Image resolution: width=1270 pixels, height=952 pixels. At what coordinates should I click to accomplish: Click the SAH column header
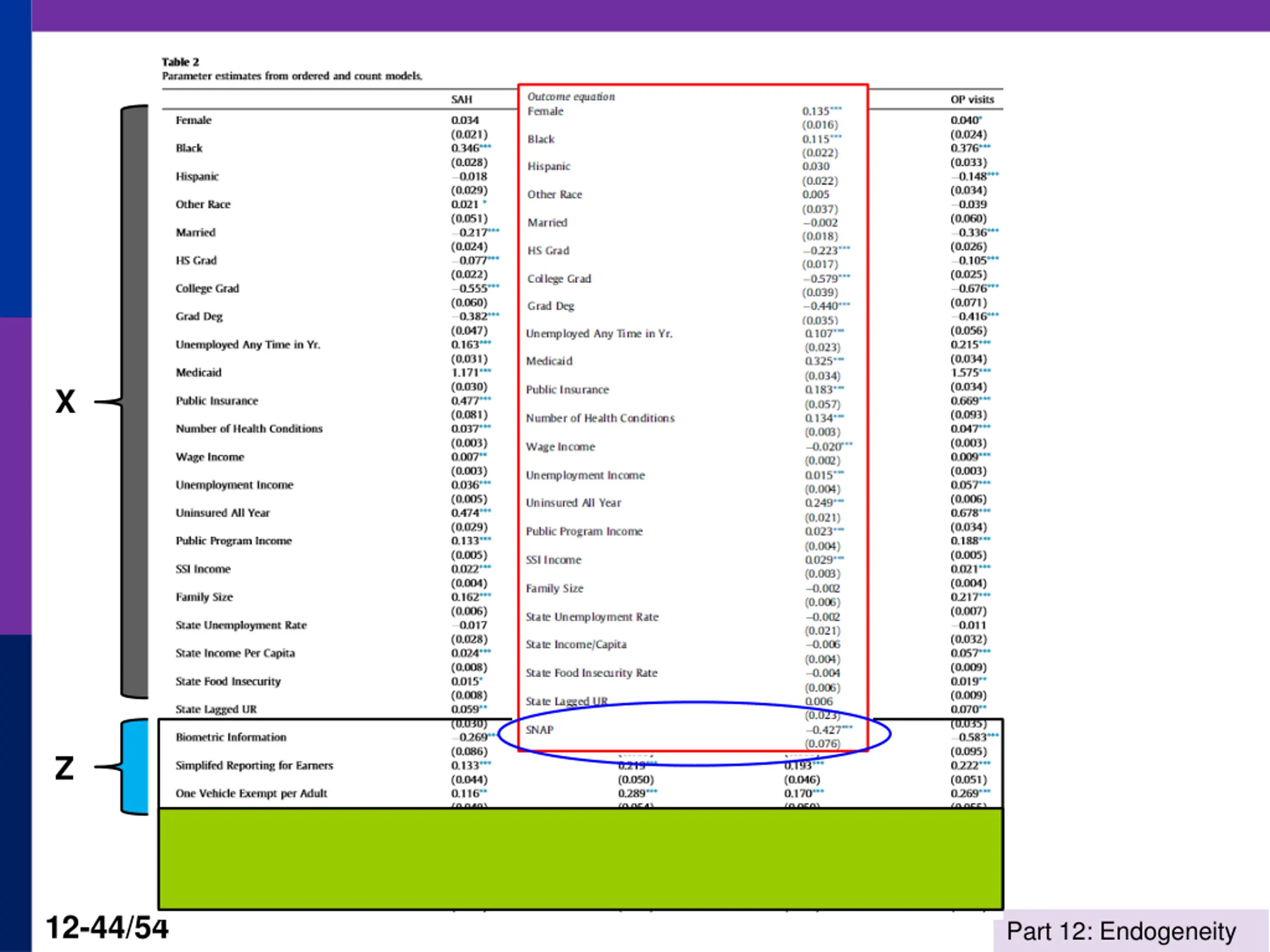461,99
